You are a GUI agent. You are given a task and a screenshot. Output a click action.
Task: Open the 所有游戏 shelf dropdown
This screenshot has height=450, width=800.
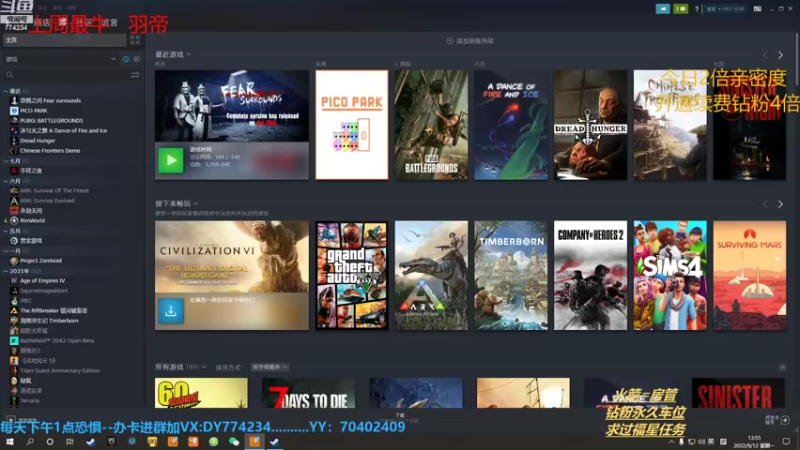click(181, 367)
